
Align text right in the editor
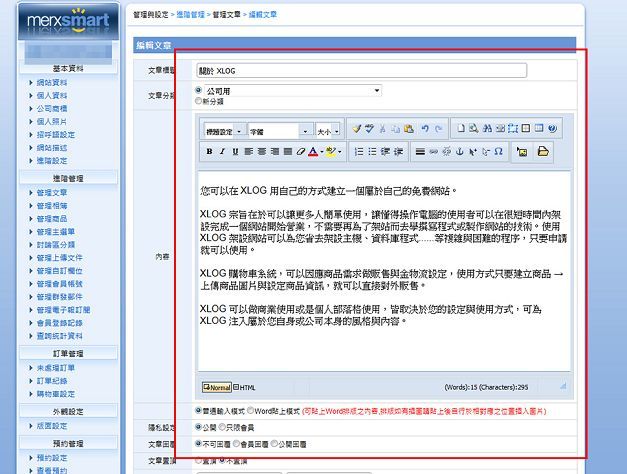coord(275,152)
